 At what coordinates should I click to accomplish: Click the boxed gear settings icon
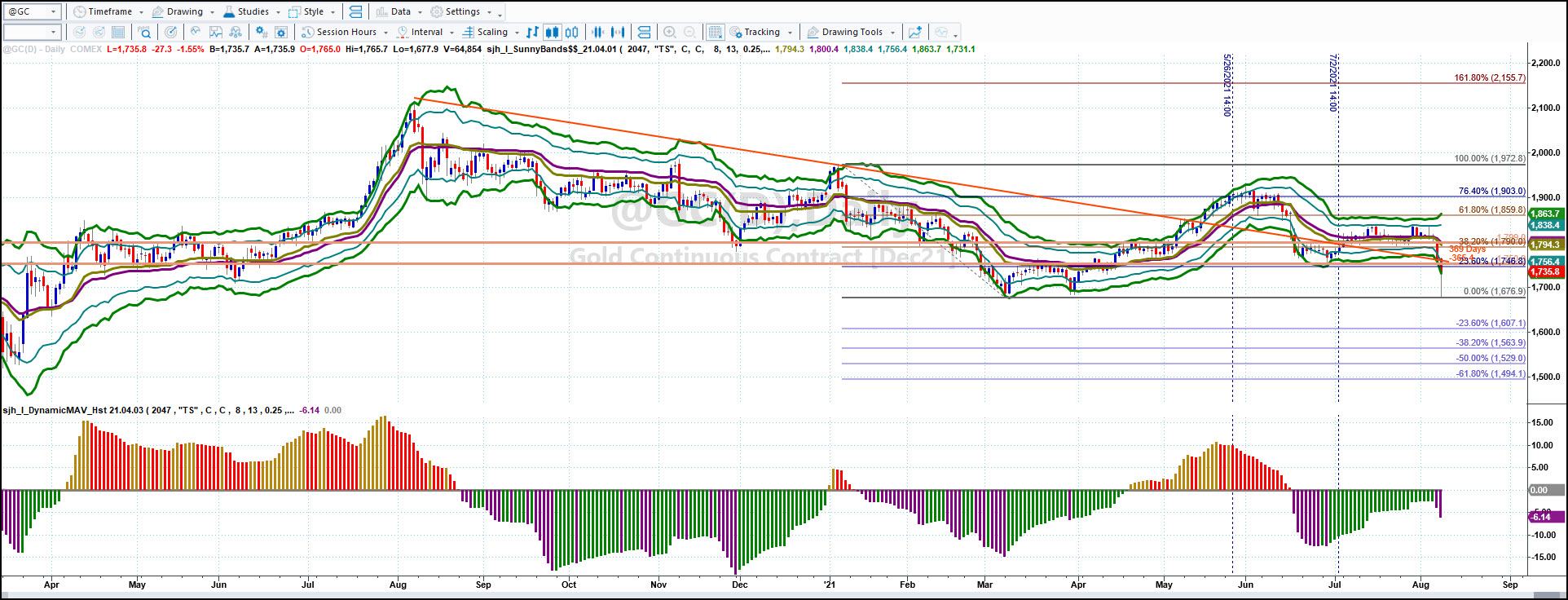(281, 32)
